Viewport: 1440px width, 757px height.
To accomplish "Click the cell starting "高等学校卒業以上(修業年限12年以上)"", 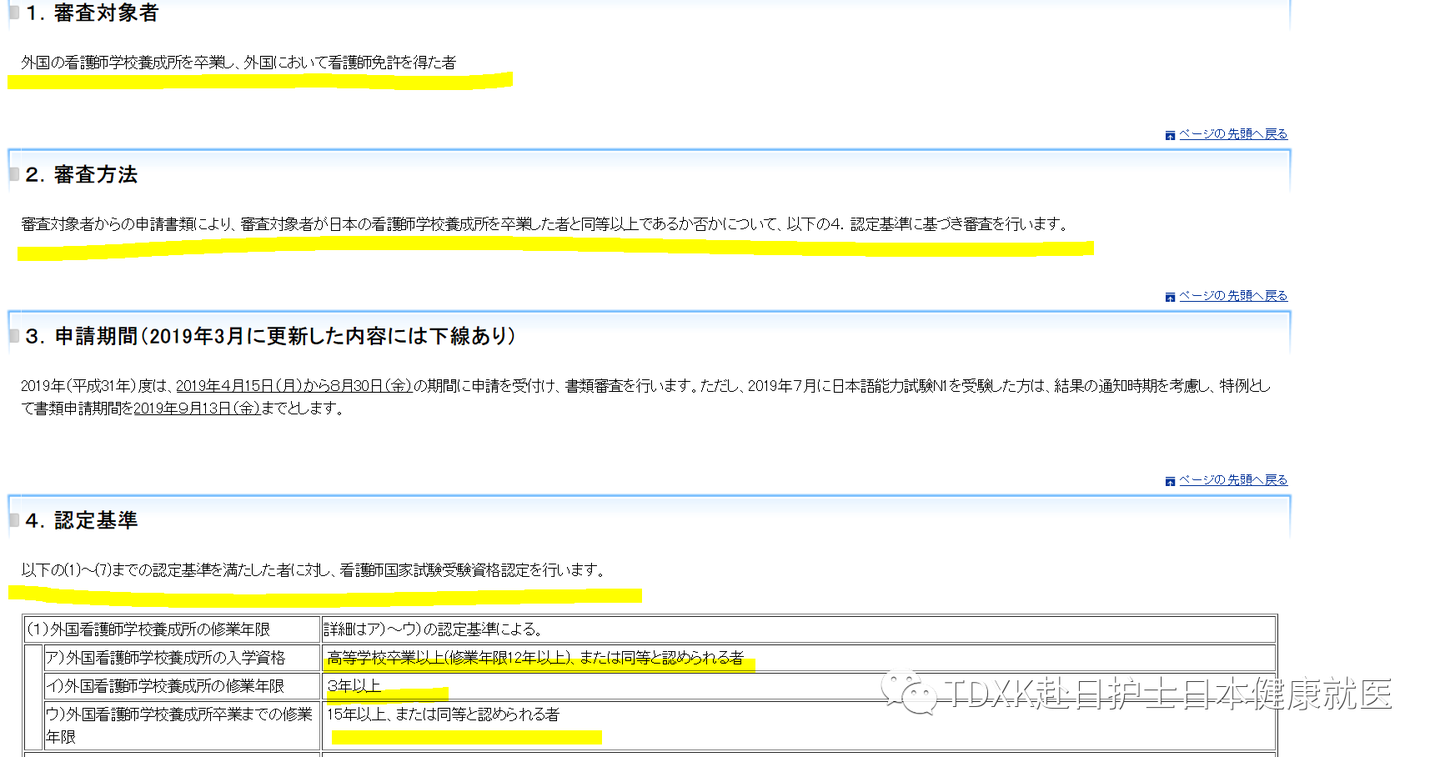I will tap(799, 658).
